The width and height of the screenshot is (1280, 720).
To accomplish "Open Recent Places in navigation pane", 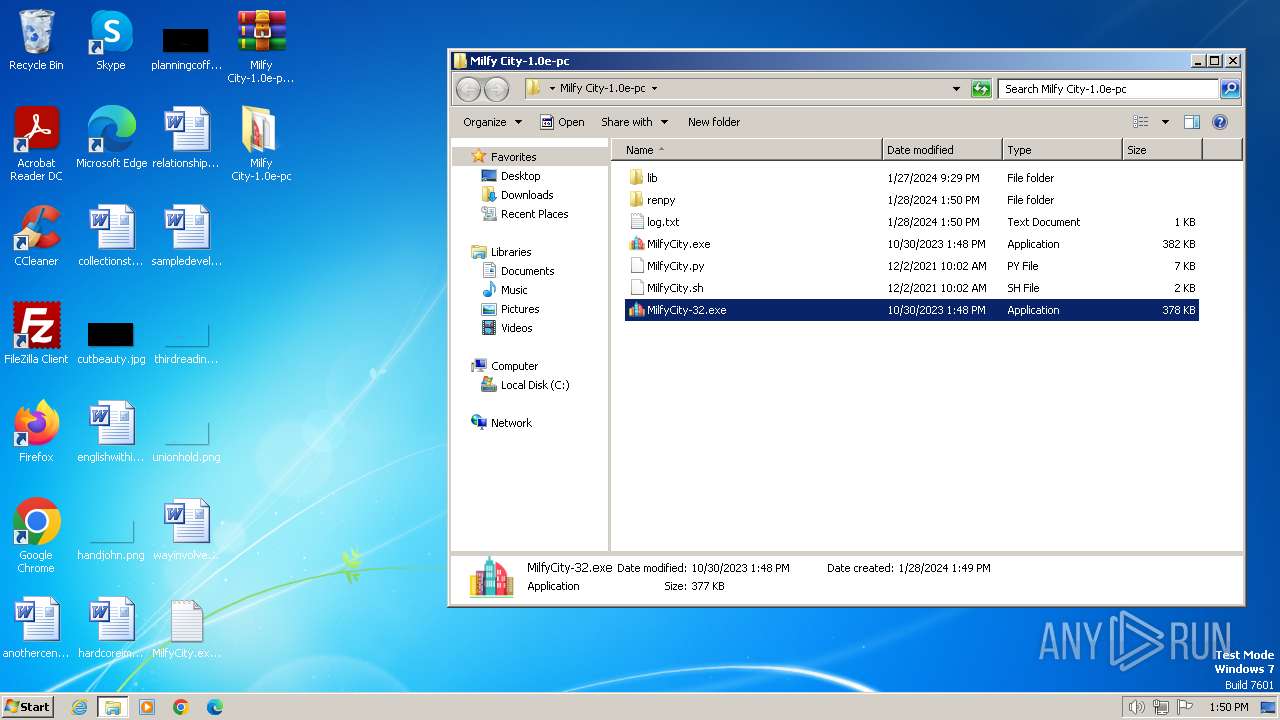I will tap(525, 214).
